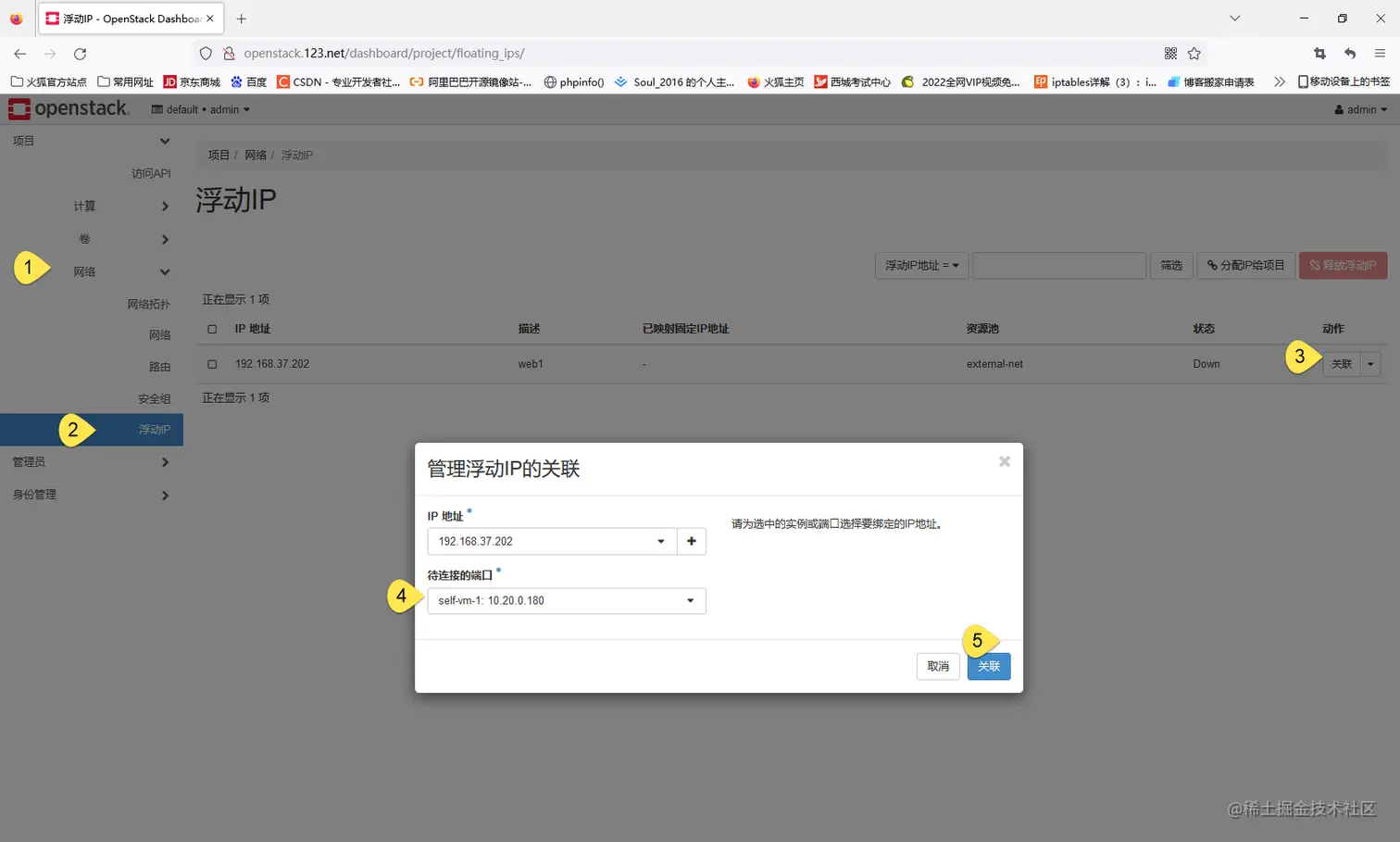Click the external-net cell in the table
The height and width of the screenshot is (842, 1400).
994,364
